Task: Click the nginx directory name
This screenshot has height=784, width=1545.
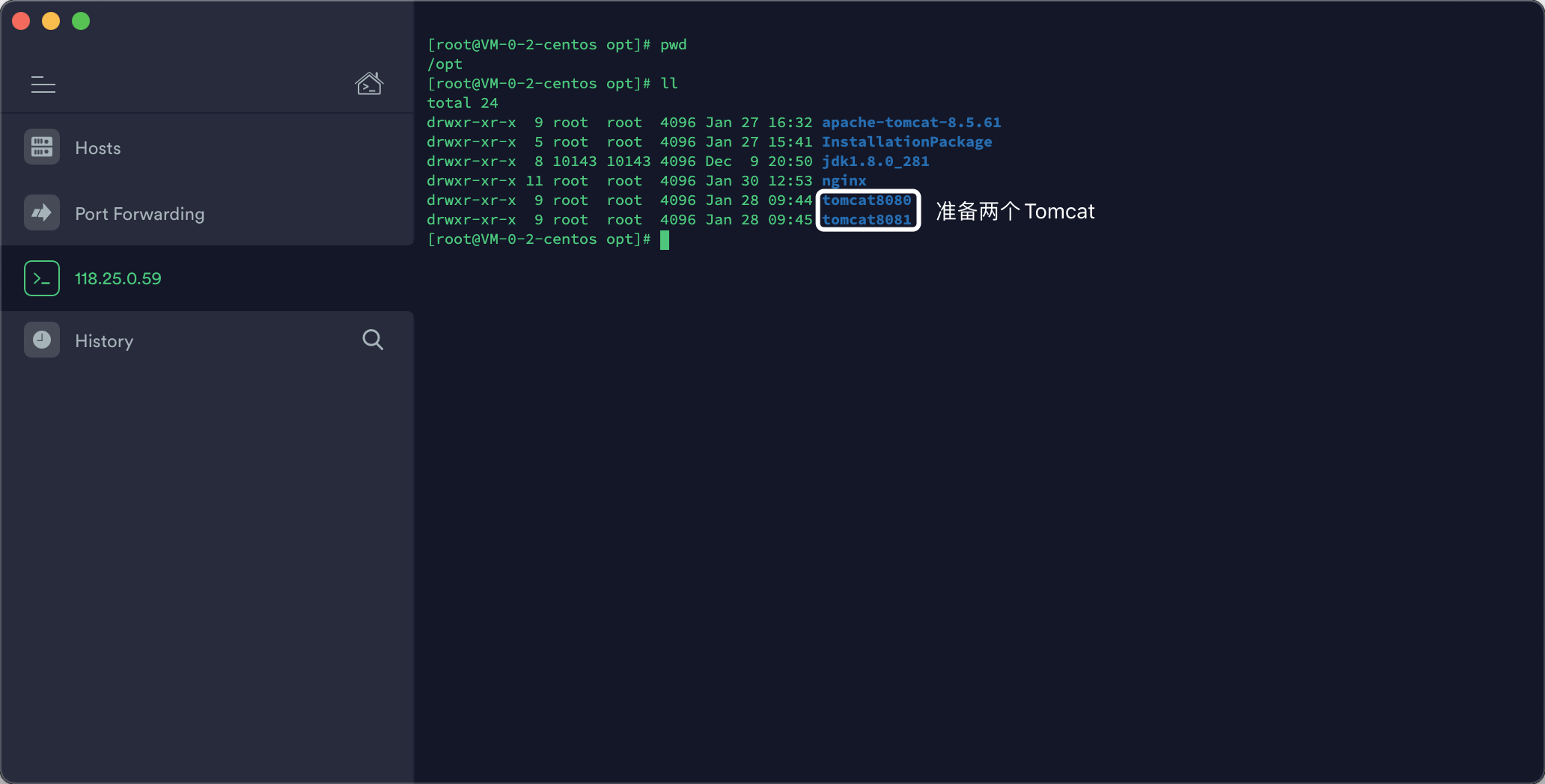Action: 844,180
